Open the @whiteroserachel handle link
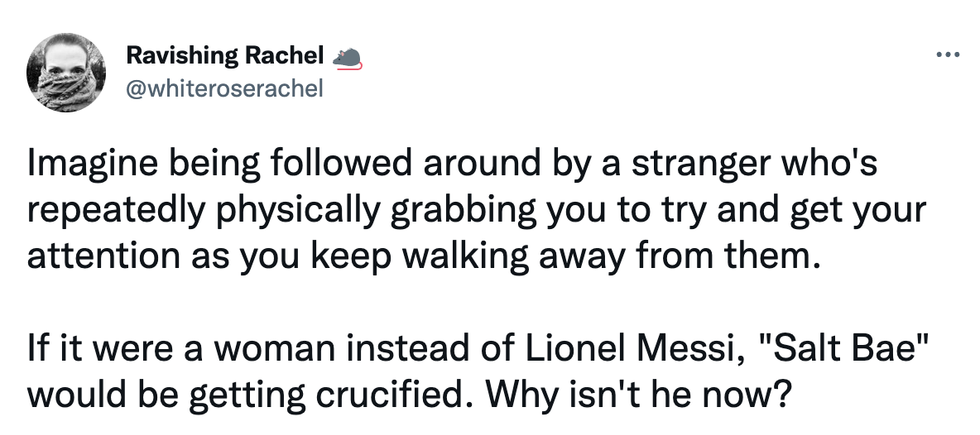 tap(225, 89)
